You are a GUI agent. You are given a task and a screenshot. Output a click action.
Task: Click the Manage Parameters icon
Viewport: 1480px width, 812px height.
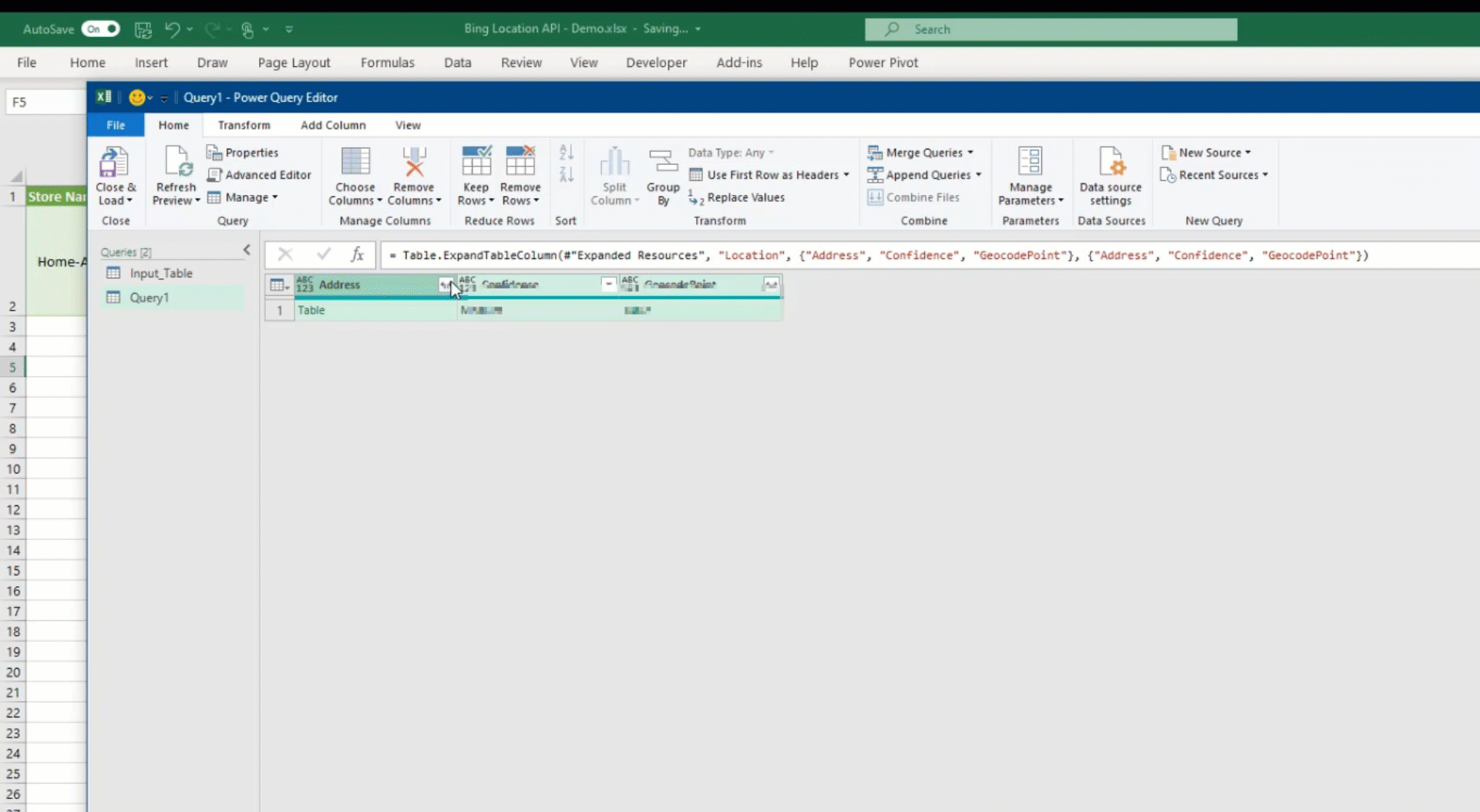pos(1031,162)
